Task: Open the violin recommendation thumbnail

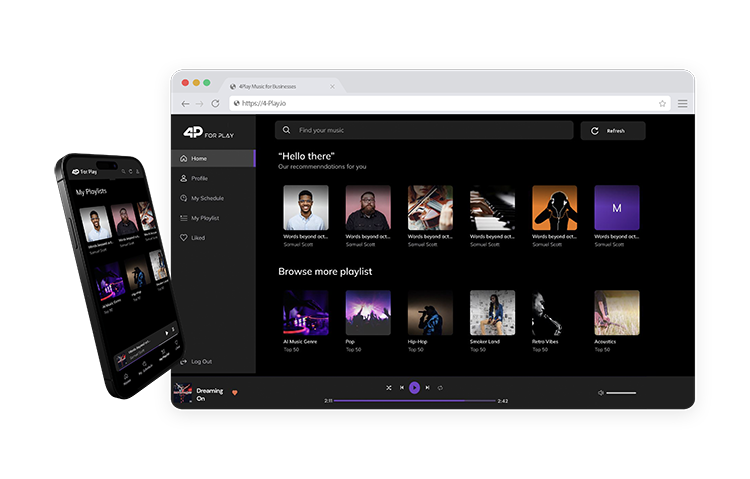Action: point(430,208)
